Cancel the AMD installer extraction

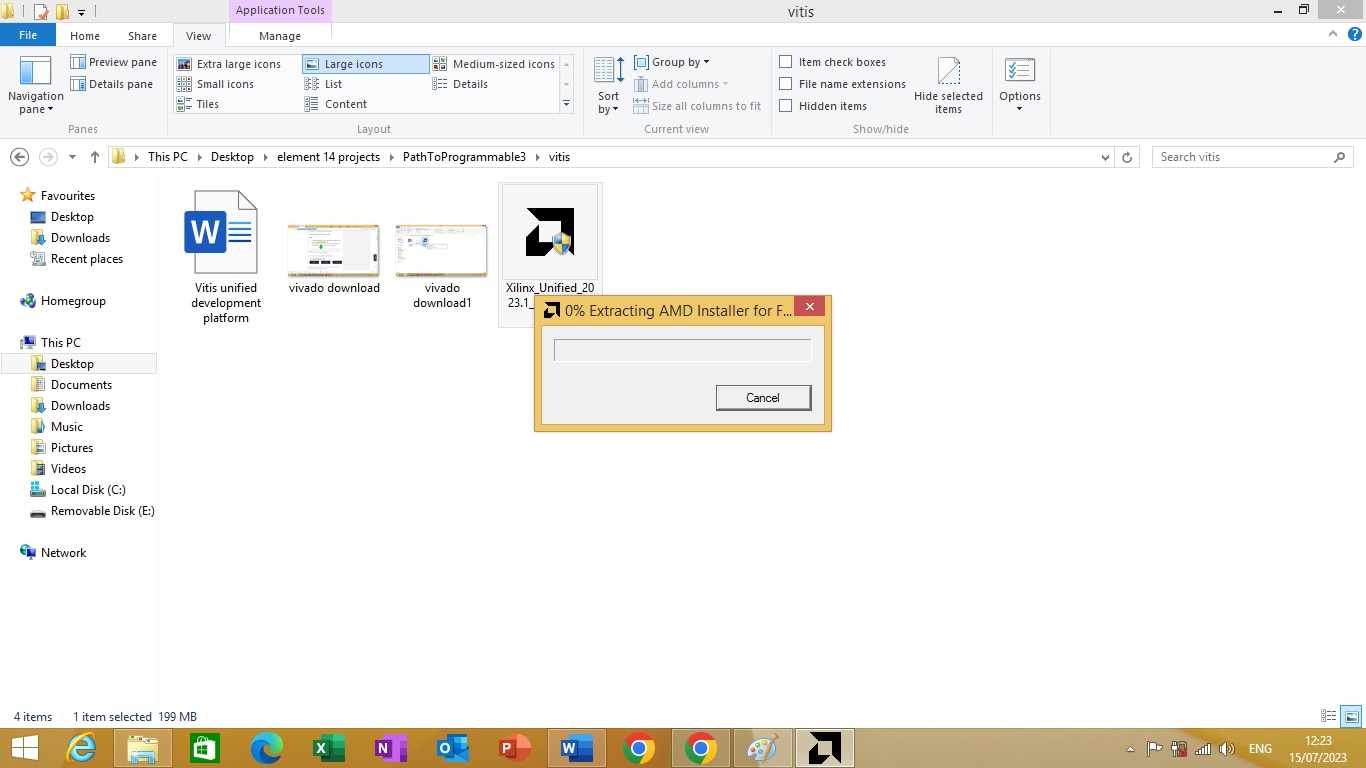click(763, 398)
